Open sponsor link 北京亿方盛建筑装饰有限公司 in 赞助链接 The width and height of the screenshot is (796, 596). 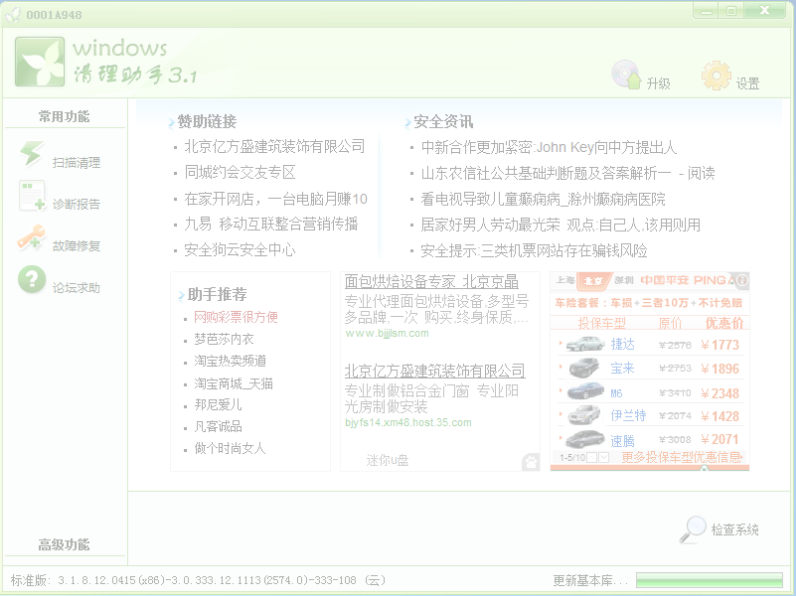pyautogui.click(x=275, y=147)
